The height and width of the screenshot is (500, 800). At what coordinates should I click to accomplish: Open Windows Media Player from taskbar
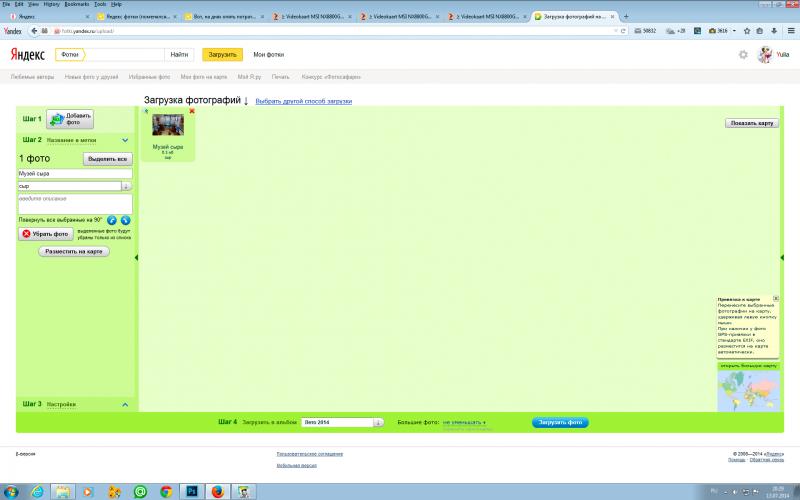[x=88, y=492]
